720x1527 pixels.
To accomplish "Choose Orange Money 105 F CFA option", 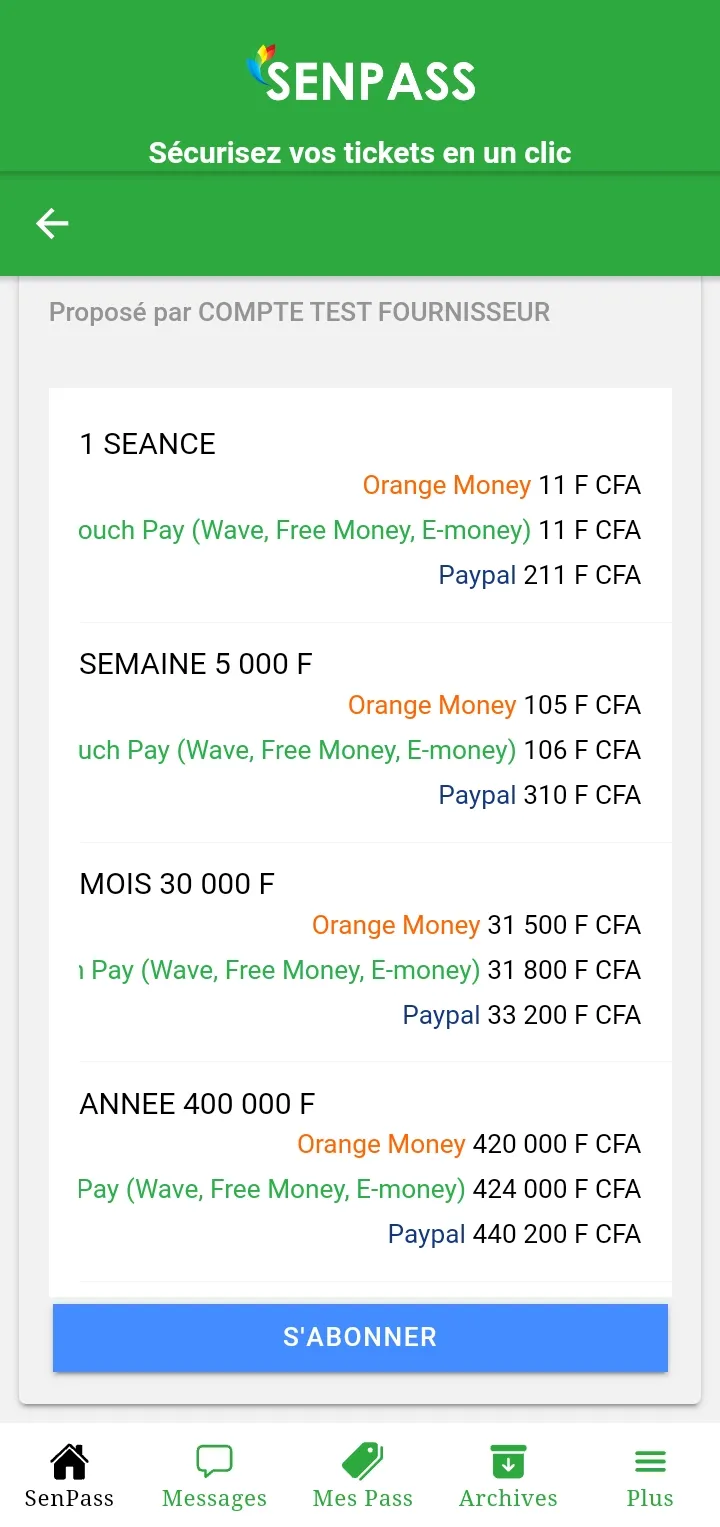I will tap(494, 706).
